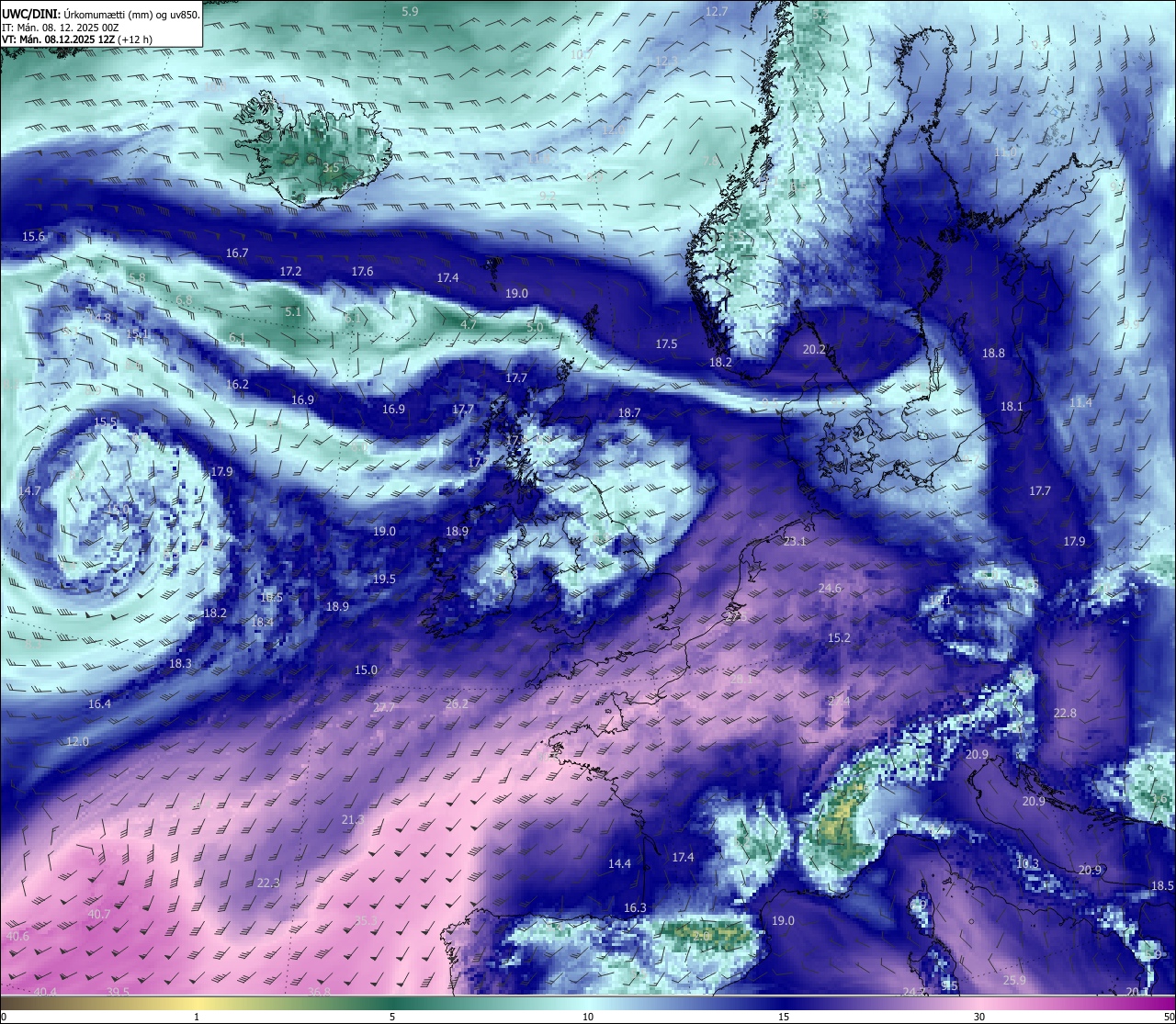Click the map value '15.6'
This screenshot has width=1176, height=1024.
point(33,237)
